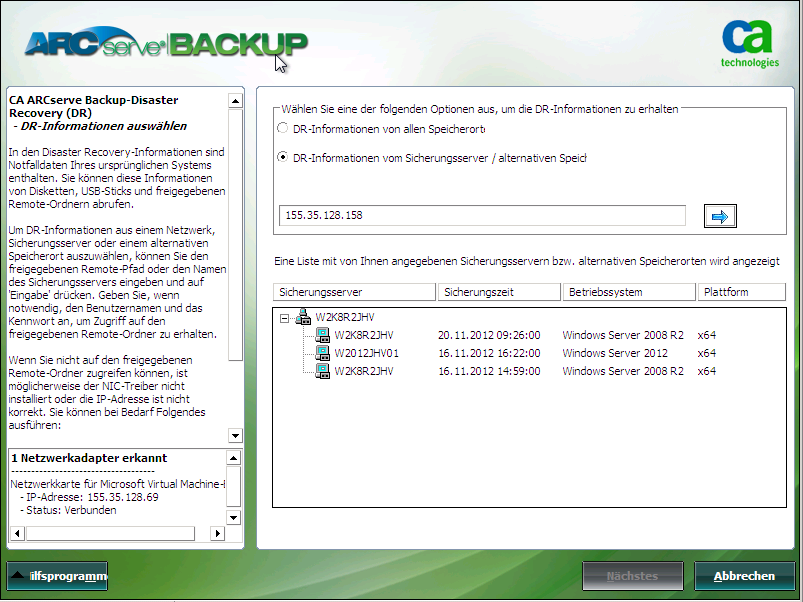The height and width of the screenshot is (602, 803).
Task: Click the blue arrow to connect to the server
Action: 719,215
